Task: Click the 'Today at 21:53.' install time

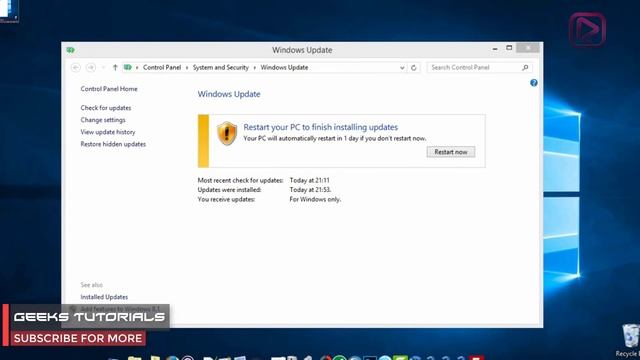Action: pyautogui.click(x=310, y=190)
